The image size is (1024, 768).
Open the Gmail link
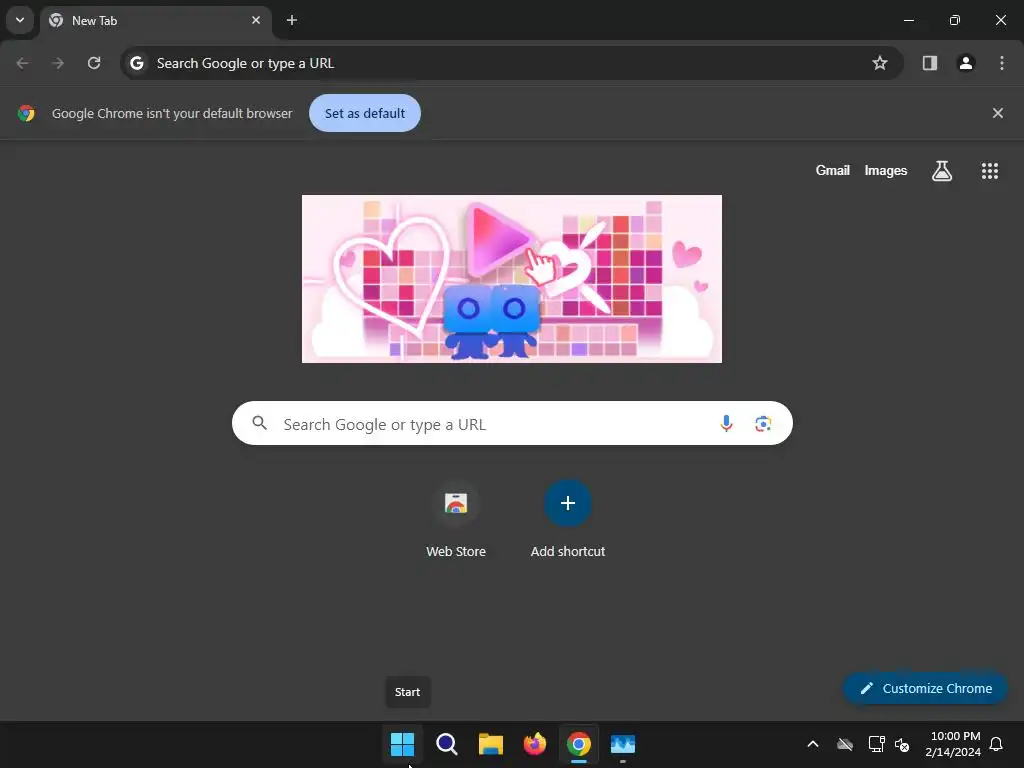833,170
